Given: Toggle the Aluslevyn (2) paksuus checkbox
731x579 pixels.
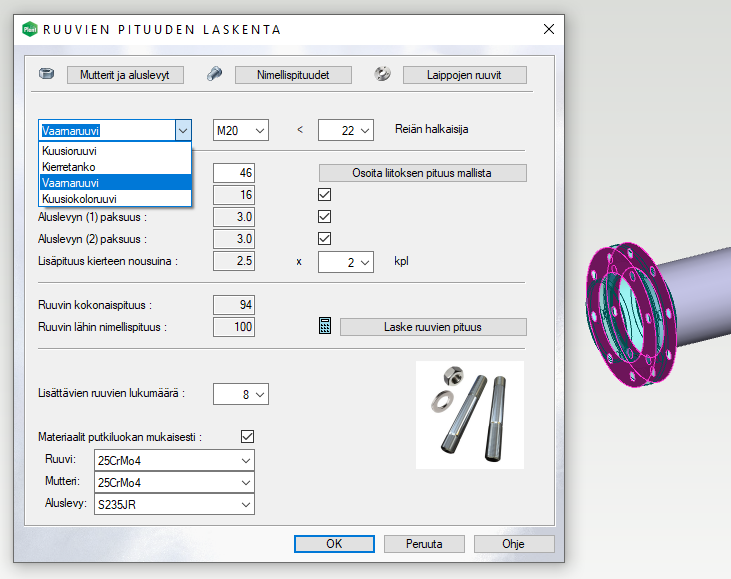Looking at the screenshot, I should click(x=324, y=238).
